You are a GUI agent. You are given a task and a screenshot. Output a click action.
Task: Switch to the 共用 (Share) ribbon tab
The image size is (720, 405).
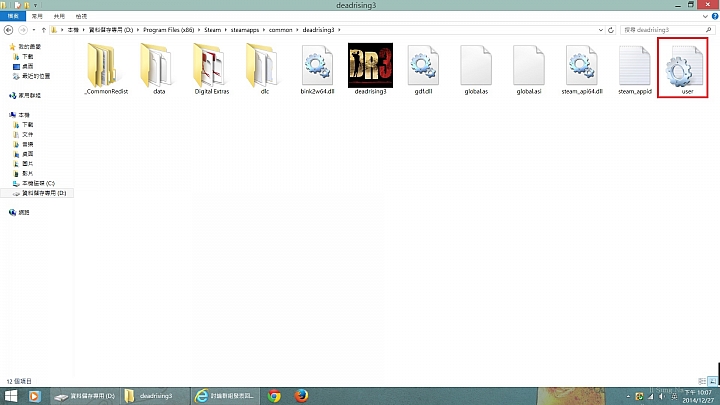(59, 16)
